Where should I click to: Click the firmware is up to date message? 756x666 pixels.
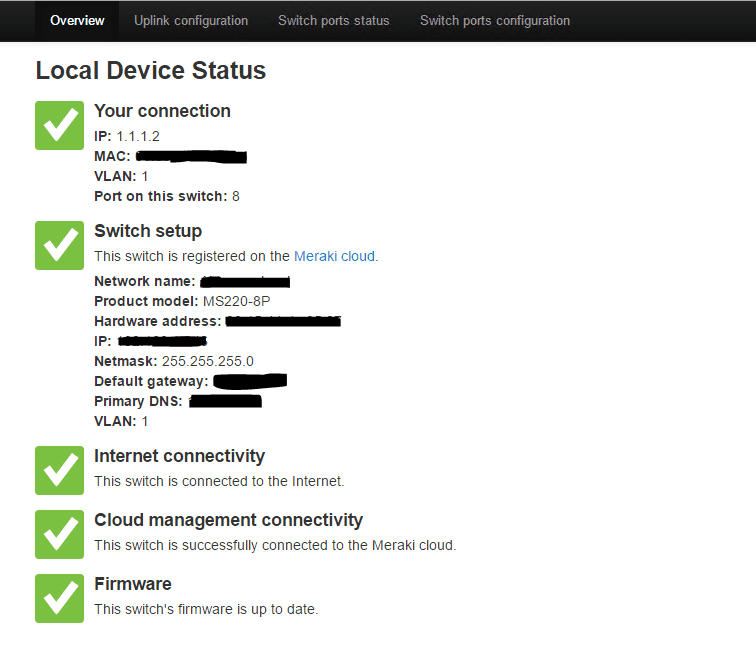click(206, 609)
